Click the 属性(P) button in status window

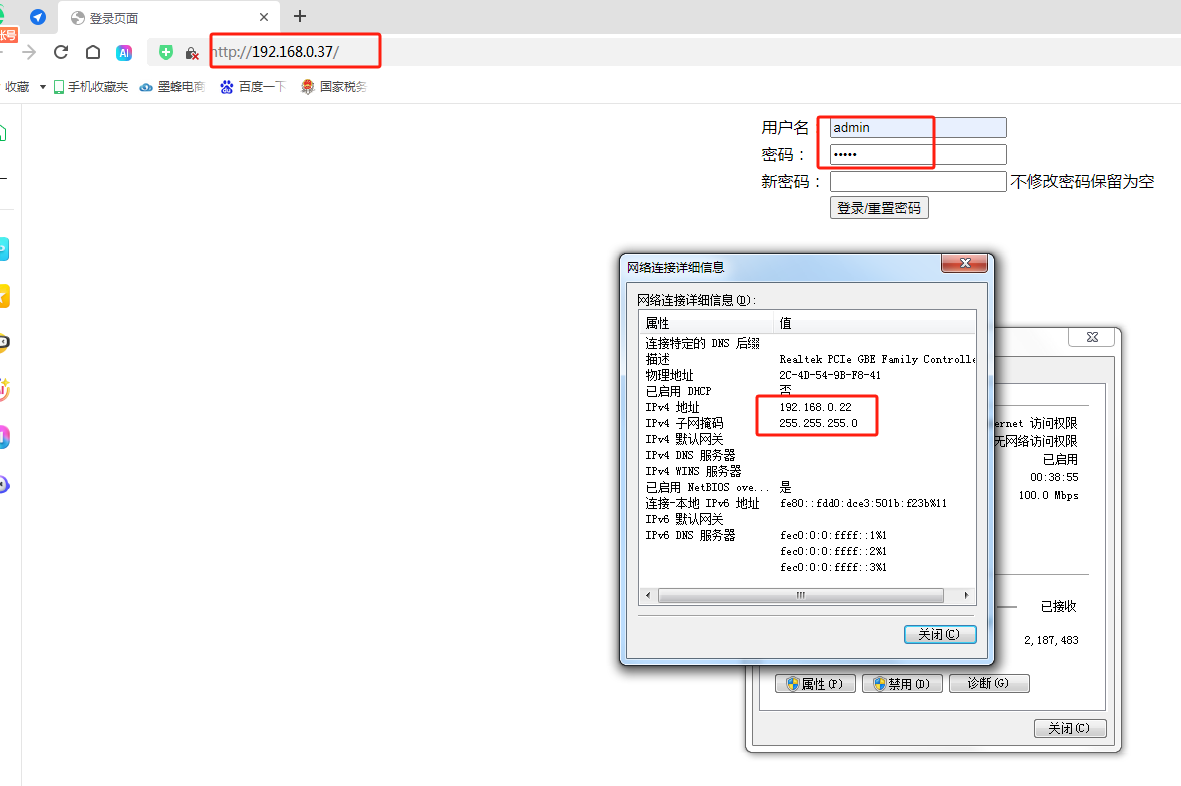(x=815, y=684)
